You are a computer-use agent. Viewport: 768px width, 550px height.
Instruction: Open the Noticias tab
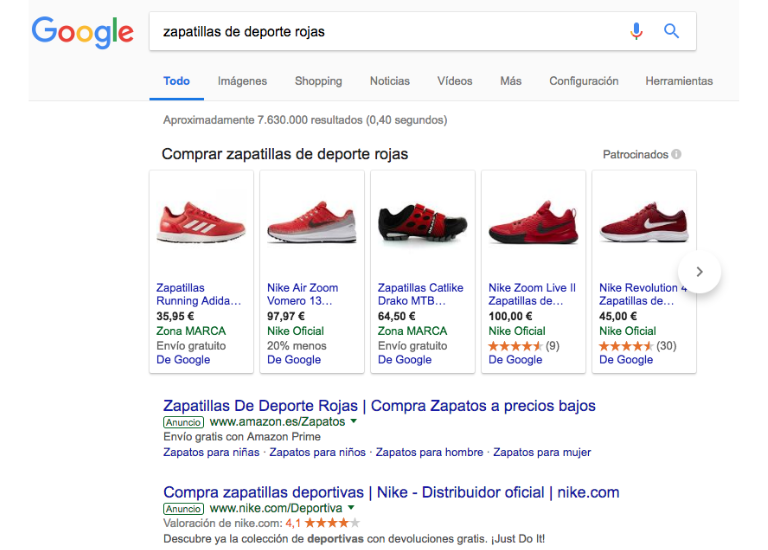(x=390, y=81)
